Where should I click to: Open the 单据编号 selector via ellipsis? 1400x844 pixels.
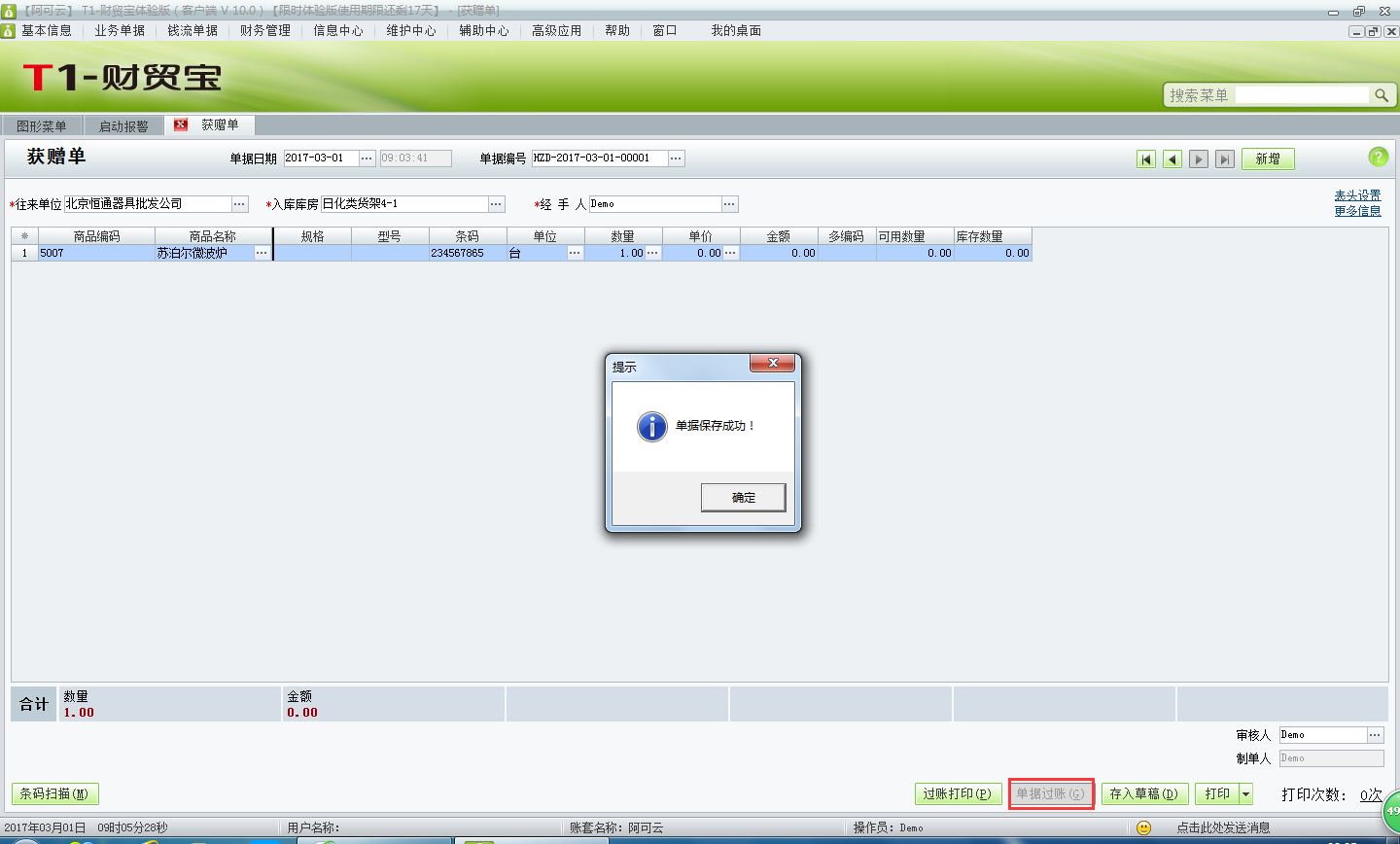[x=675, y=158]
